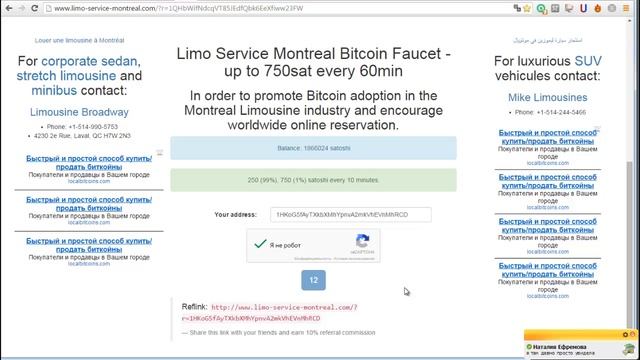Click the 'Phone: +1-514-244-5466' text

point(550,112)
